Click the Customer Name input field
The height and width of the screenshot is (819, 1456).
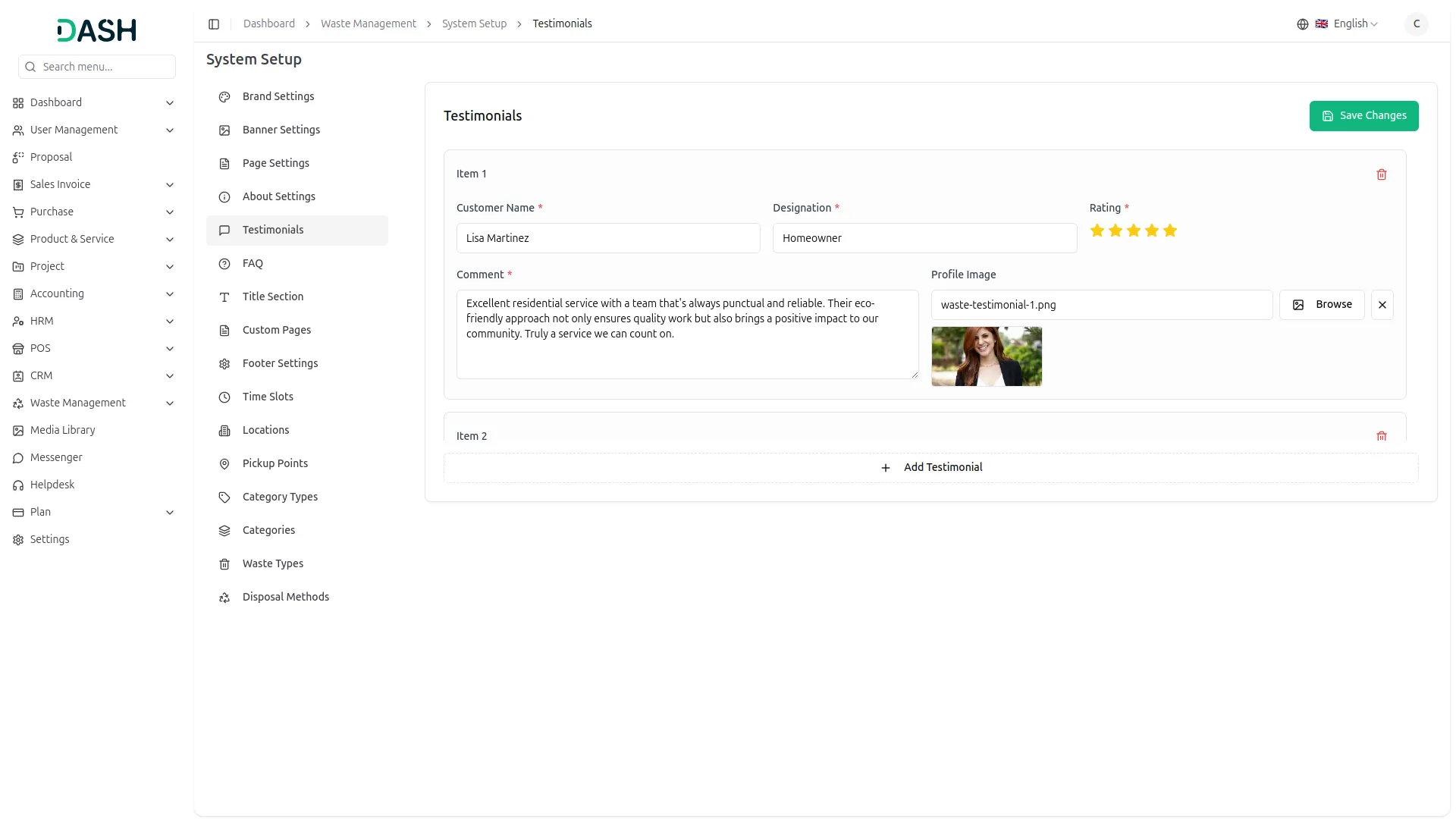pyautogui.click(x=607, y=238)
